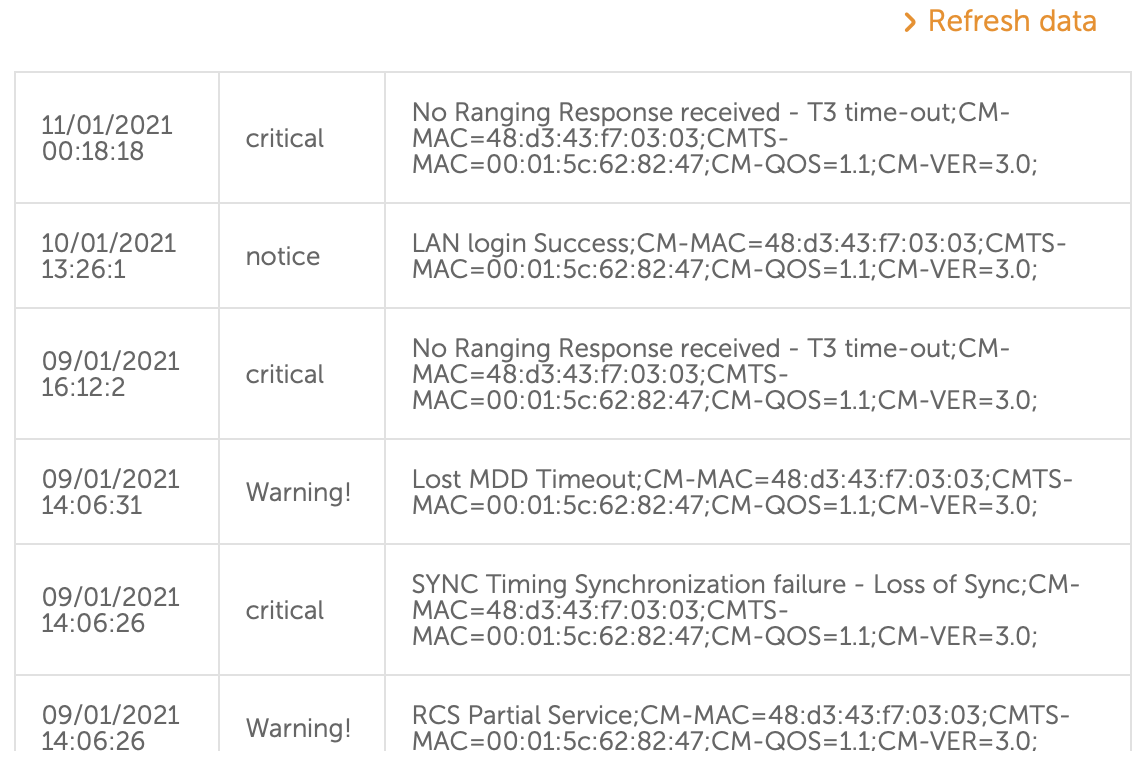The width and height of the screenshot is (1138, 780).
Task: Select the timestamp in the SYNC Timing failure row
Action: [x=110, y=610]
